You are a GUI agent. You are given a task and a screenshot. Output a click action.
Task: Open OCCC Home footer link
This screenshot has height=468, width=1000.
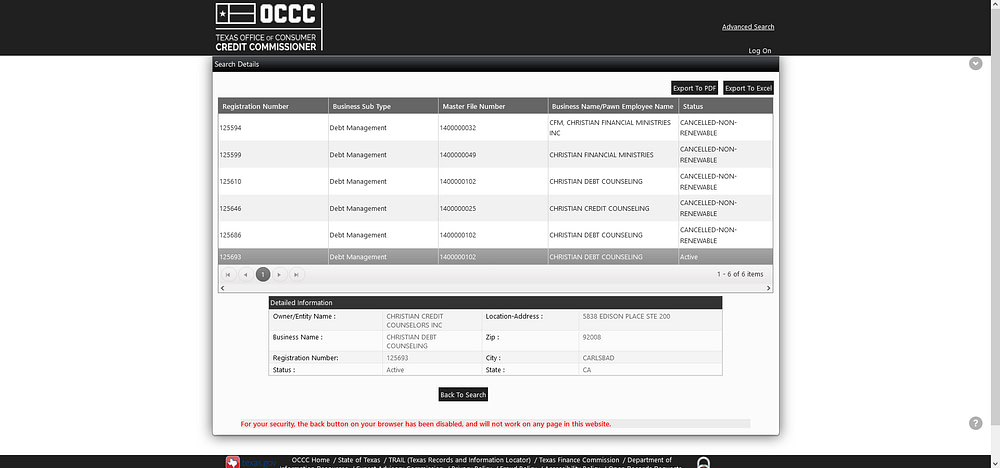[311, 460]
